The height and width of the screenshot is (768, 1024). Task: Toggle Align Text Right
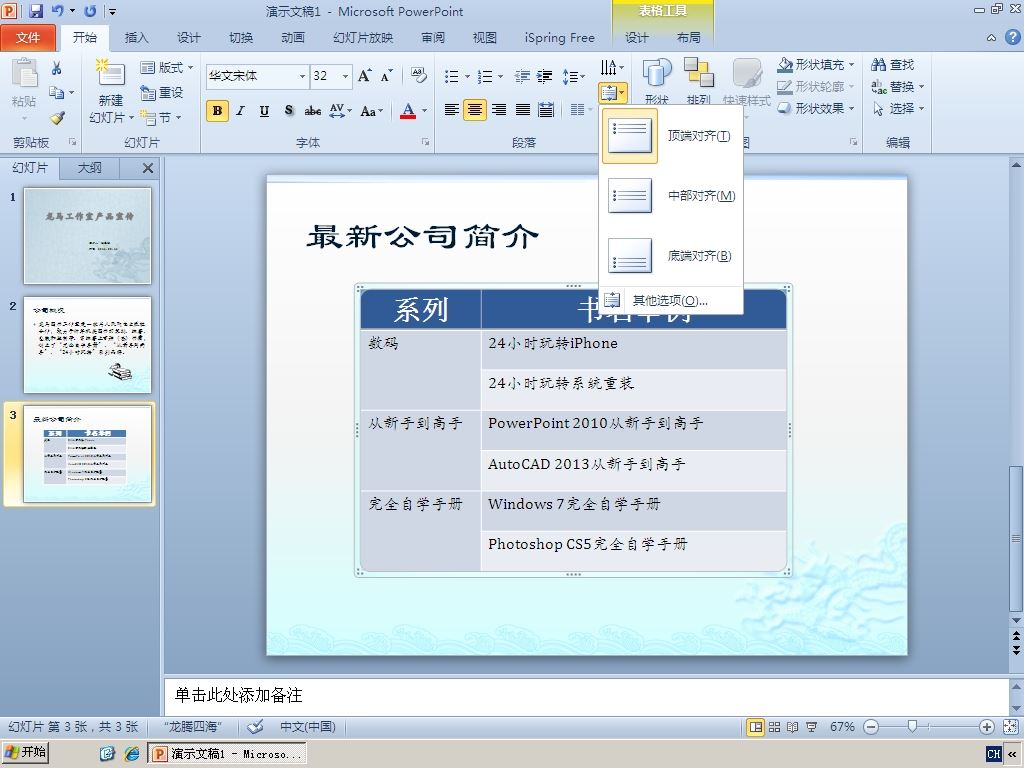coord(499,110)
